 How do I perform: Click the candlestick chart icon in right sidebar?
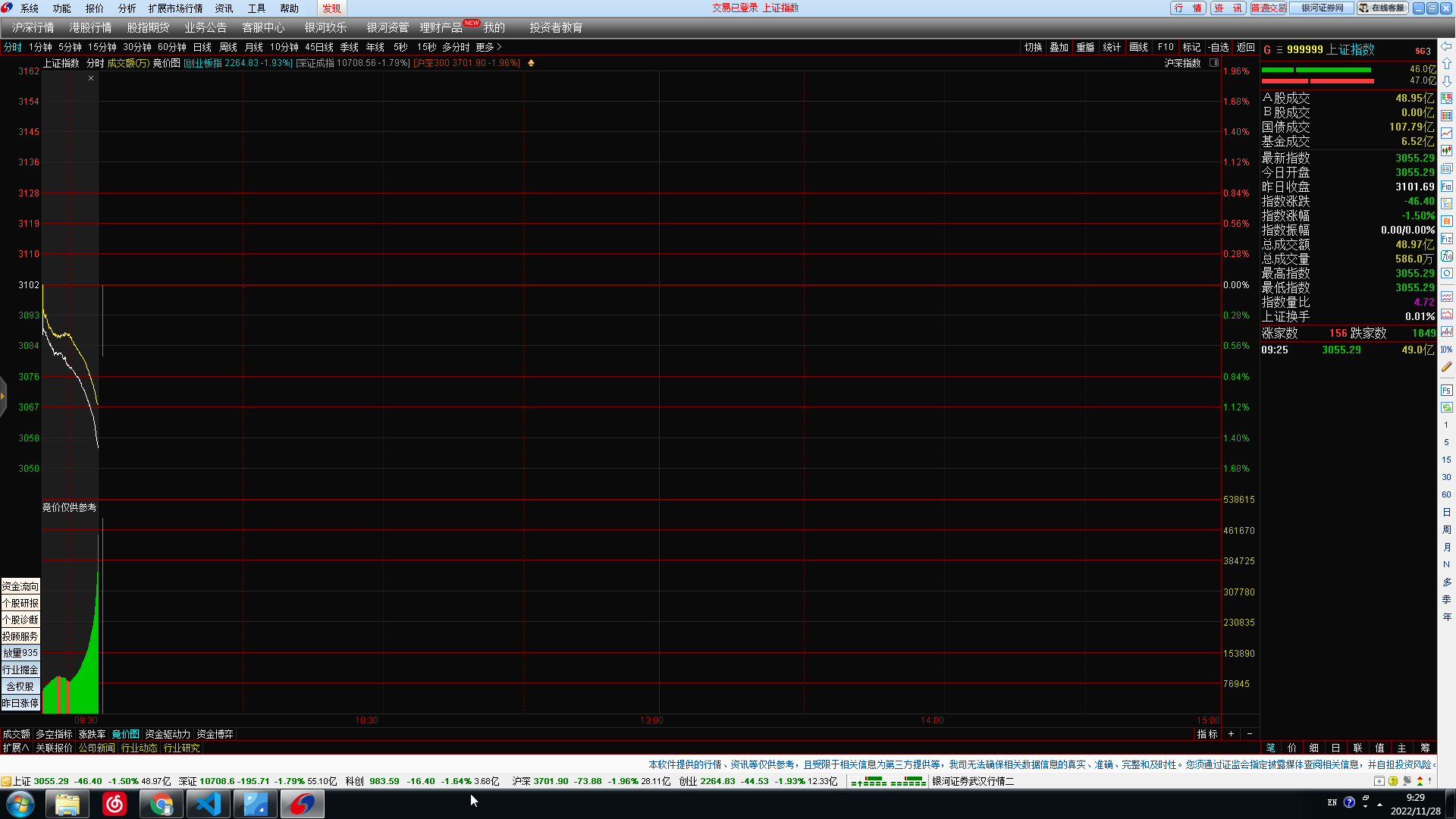1446,150
